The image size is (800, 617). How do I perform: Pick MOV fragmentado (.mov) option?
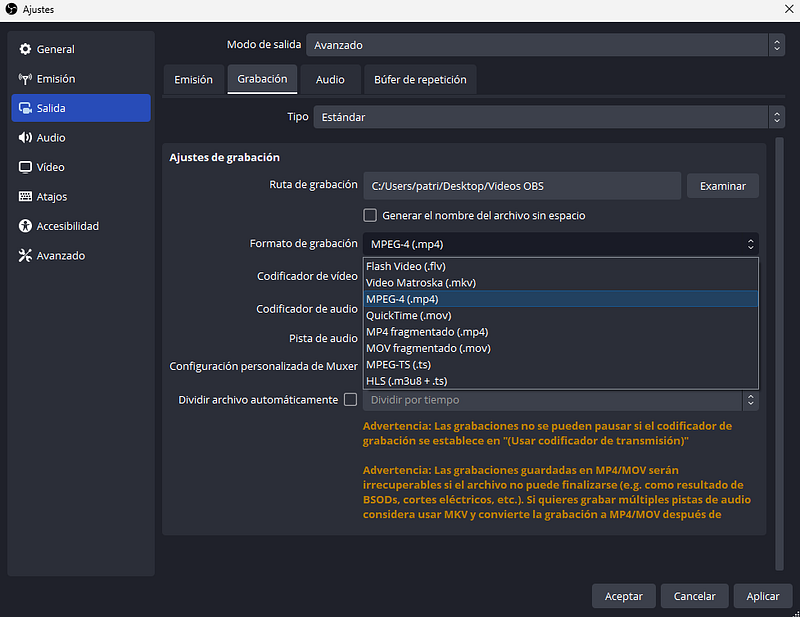coord(561,348)
